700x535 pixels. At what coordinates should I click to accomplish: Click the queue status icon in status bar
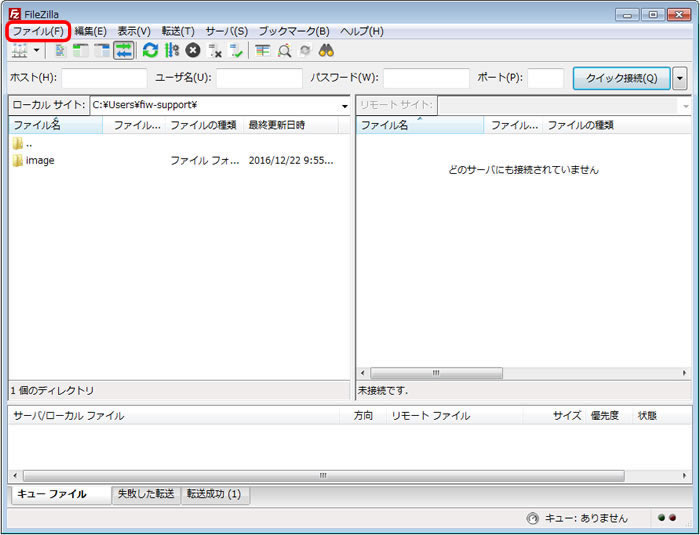[533, 518]
